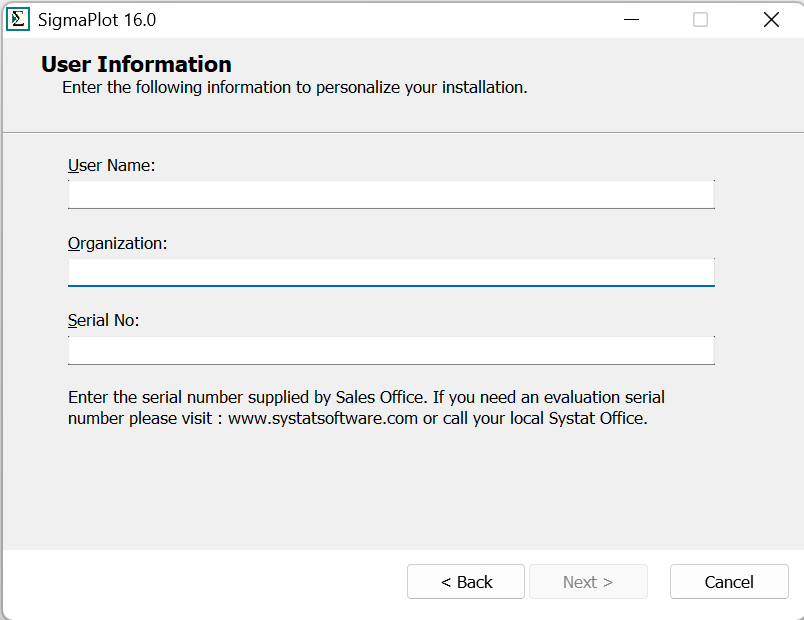Viewport: 804px width, 620px height.
Task: Click the 'Organization:' label
Action: pos(117,243)
